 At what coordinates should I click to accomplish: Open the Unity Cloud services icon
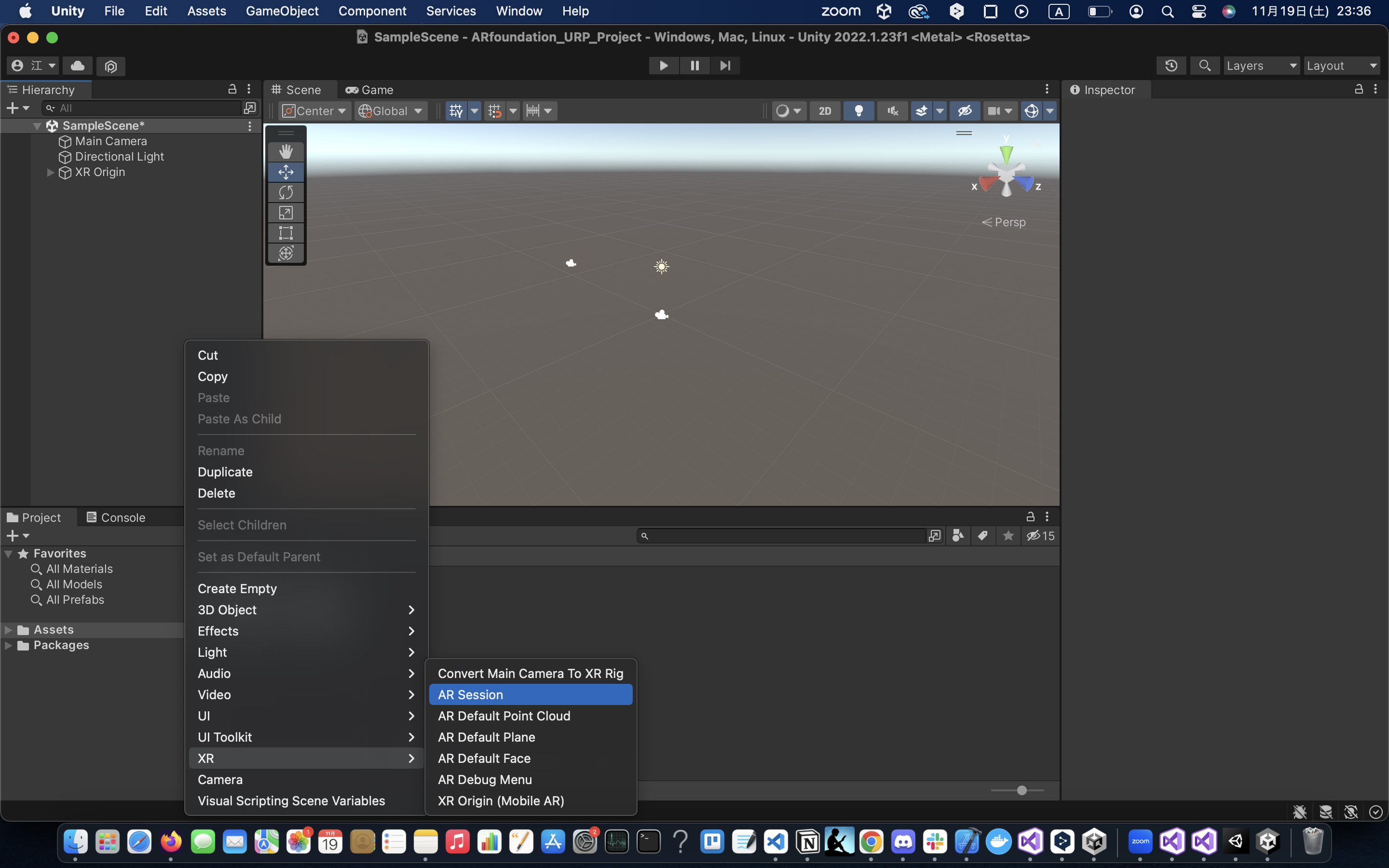click(78, 66)
